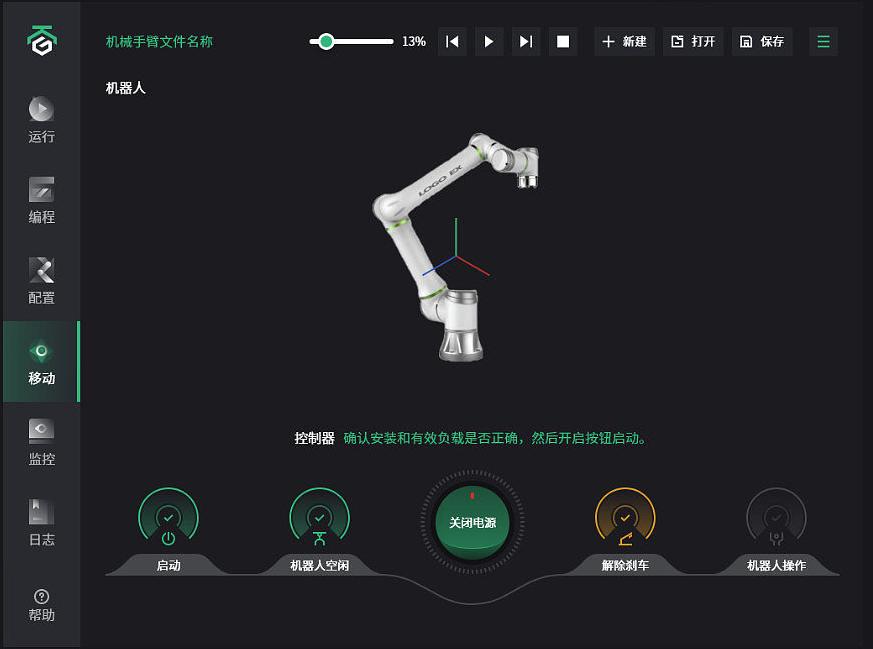Viewport: 873px width, 649px height.
Task: Click the 新建 (New) button
Action: (624, 41)
